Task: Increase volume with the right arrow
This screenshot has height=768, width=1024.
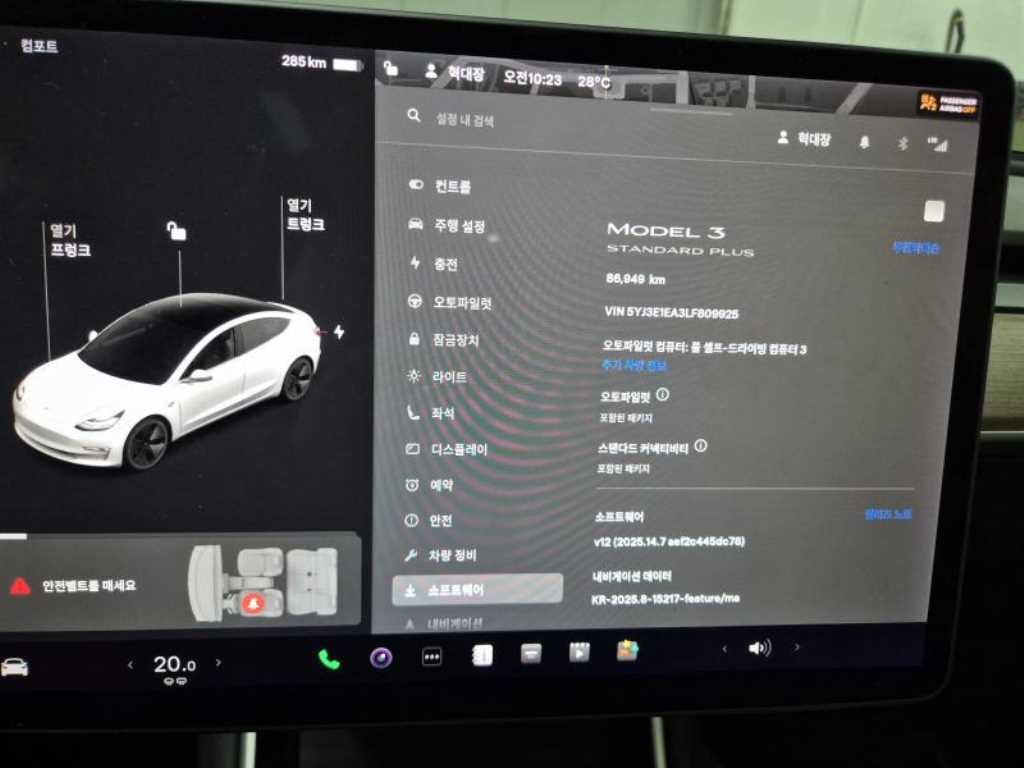Action: pos(797,647)
